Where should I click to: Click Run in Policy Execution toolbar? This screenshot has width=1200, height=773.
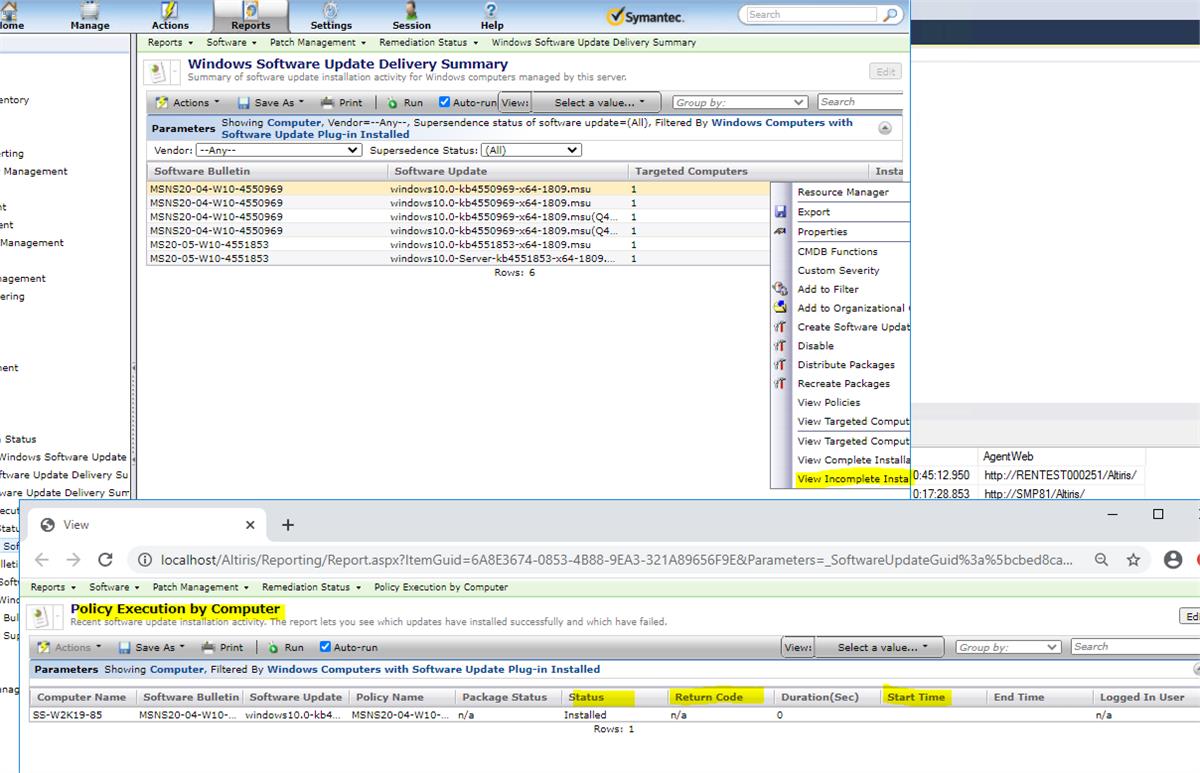tap(285, 647)
